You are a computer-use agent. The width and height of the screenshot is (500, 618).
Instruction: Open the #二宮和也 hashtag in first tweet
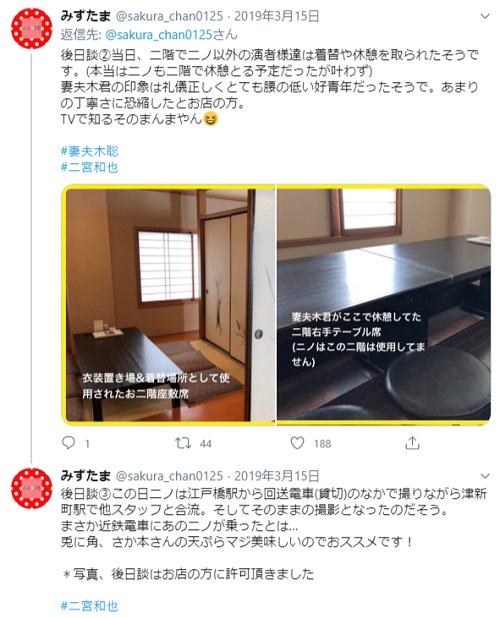click(89, 167)
